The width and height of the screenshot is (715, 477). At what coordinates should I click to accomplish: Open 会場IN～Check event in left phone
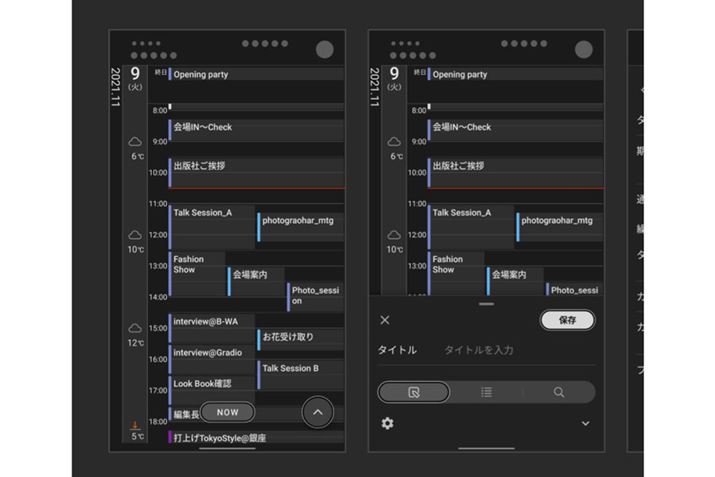point(256,130)
